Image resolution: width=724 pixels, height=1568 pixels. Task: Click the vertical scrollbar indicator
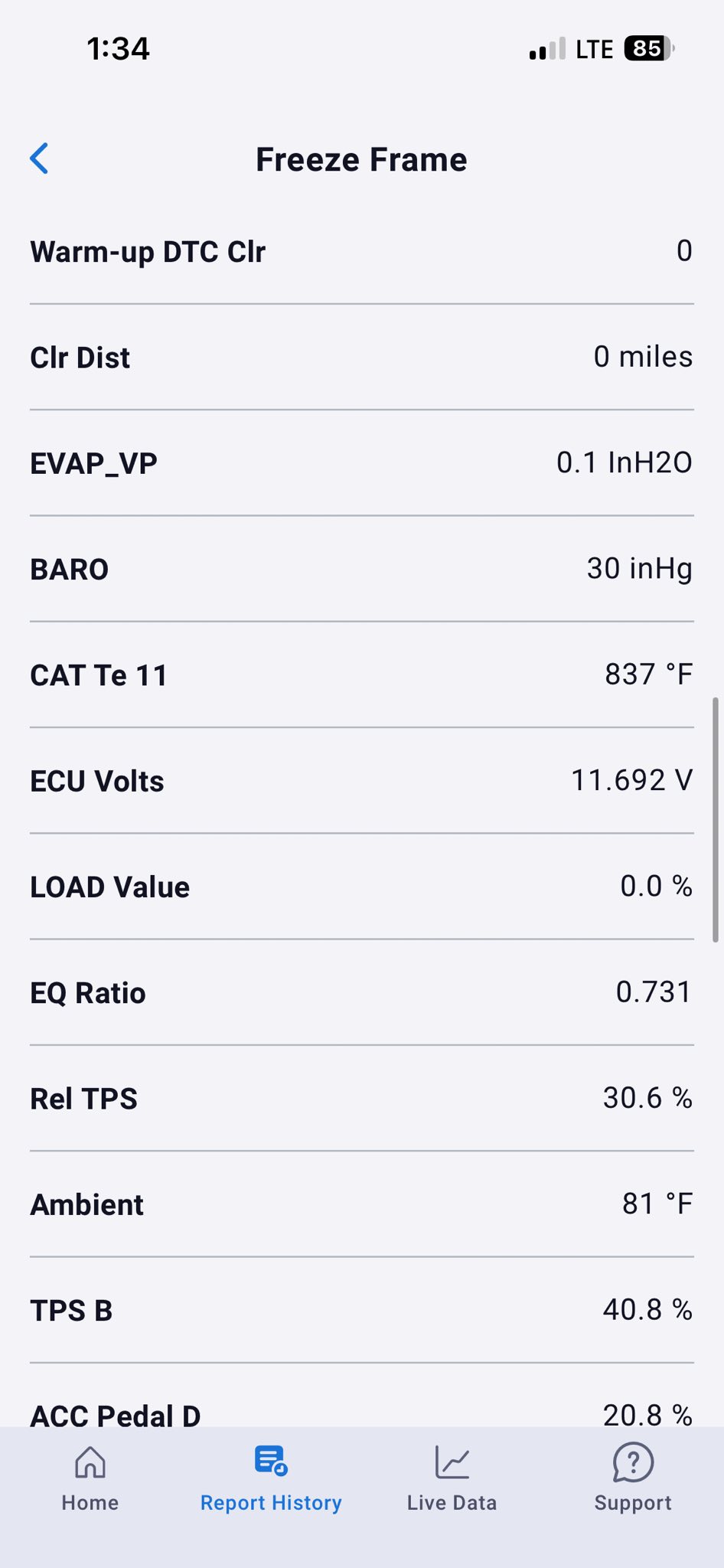point(716,819)
